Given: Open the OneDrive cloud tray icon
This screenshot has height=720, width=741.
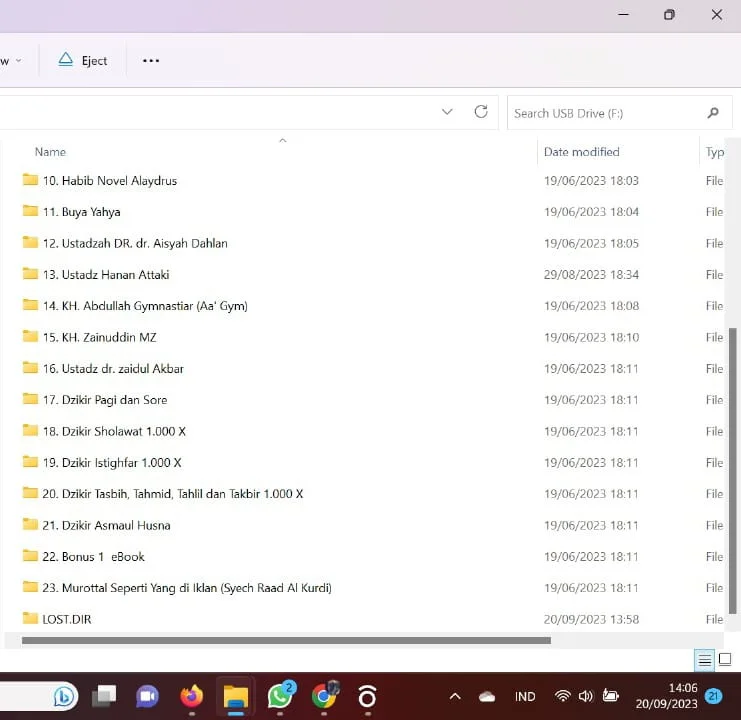Looking at the screenshot, I should (x=487, y=697).
